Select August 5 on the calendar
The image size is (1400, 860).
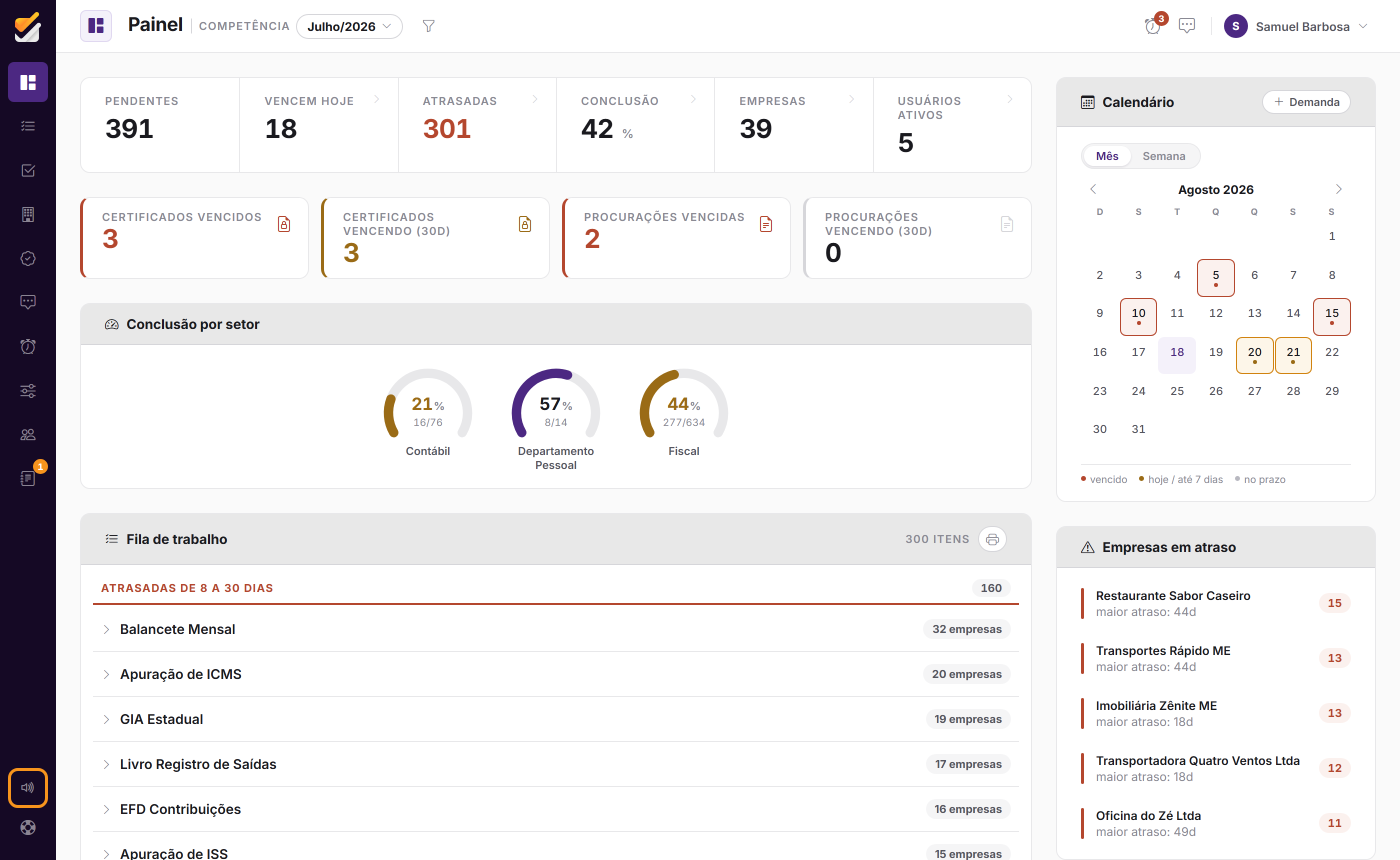pos(1215,277)
